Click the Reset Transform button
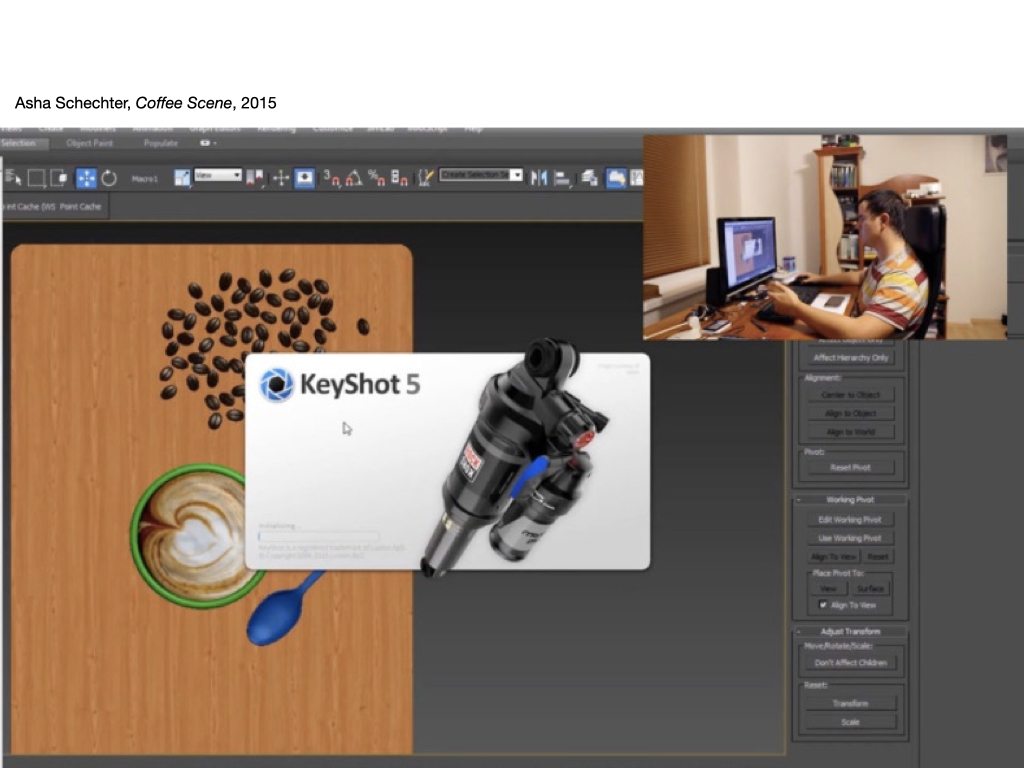 (x=850, y=703)
